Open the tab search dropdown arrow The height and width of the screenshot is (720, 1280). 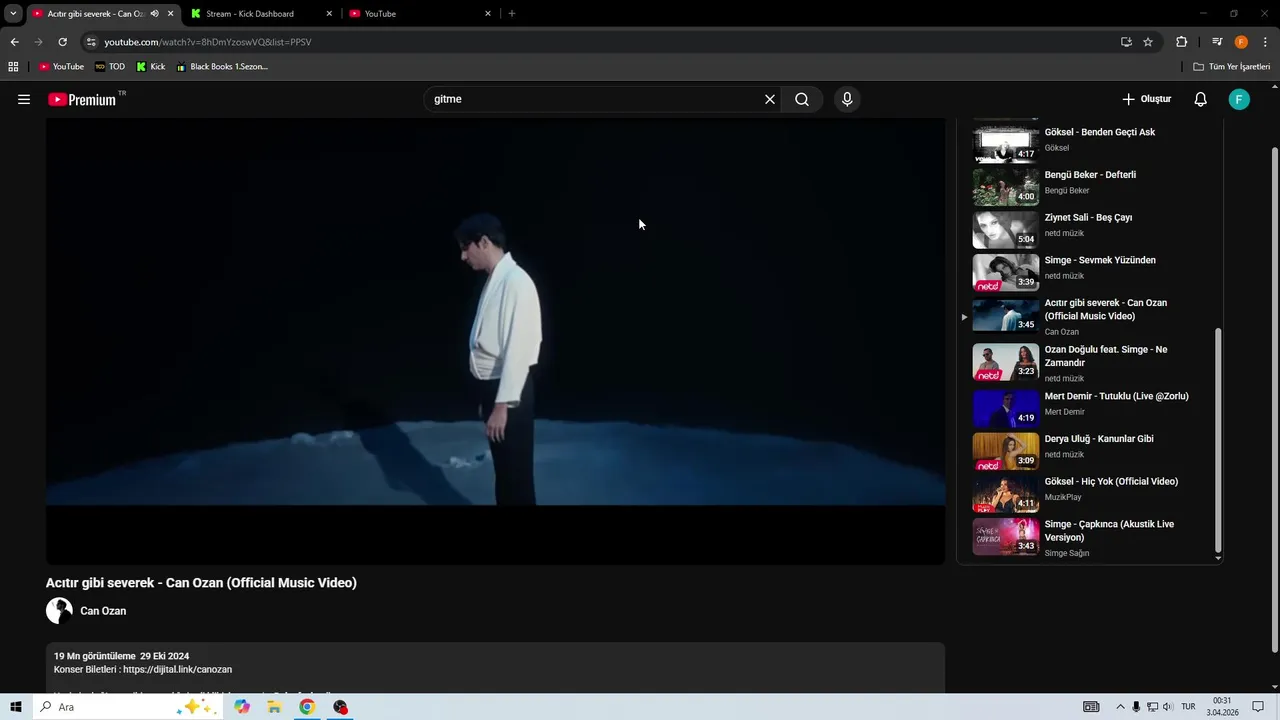[x=13, y=14]
